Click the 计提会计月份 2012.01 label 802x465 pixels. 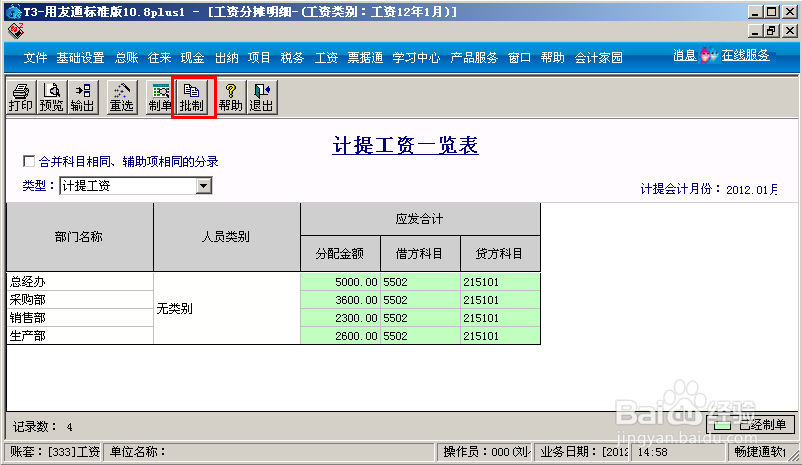coord(709,189)
